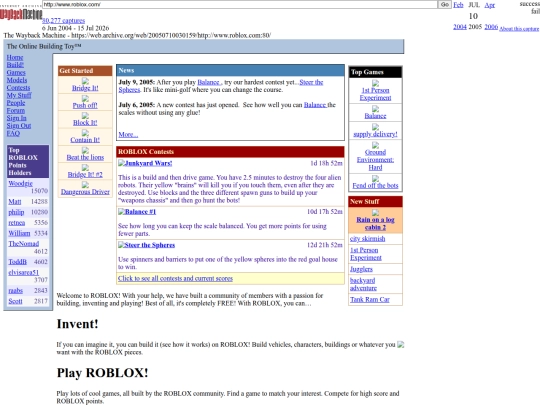The height and width of the screenshot is (405, 540).
Task: Open TheNomad's profile link
Action: [x=23, y=244]
